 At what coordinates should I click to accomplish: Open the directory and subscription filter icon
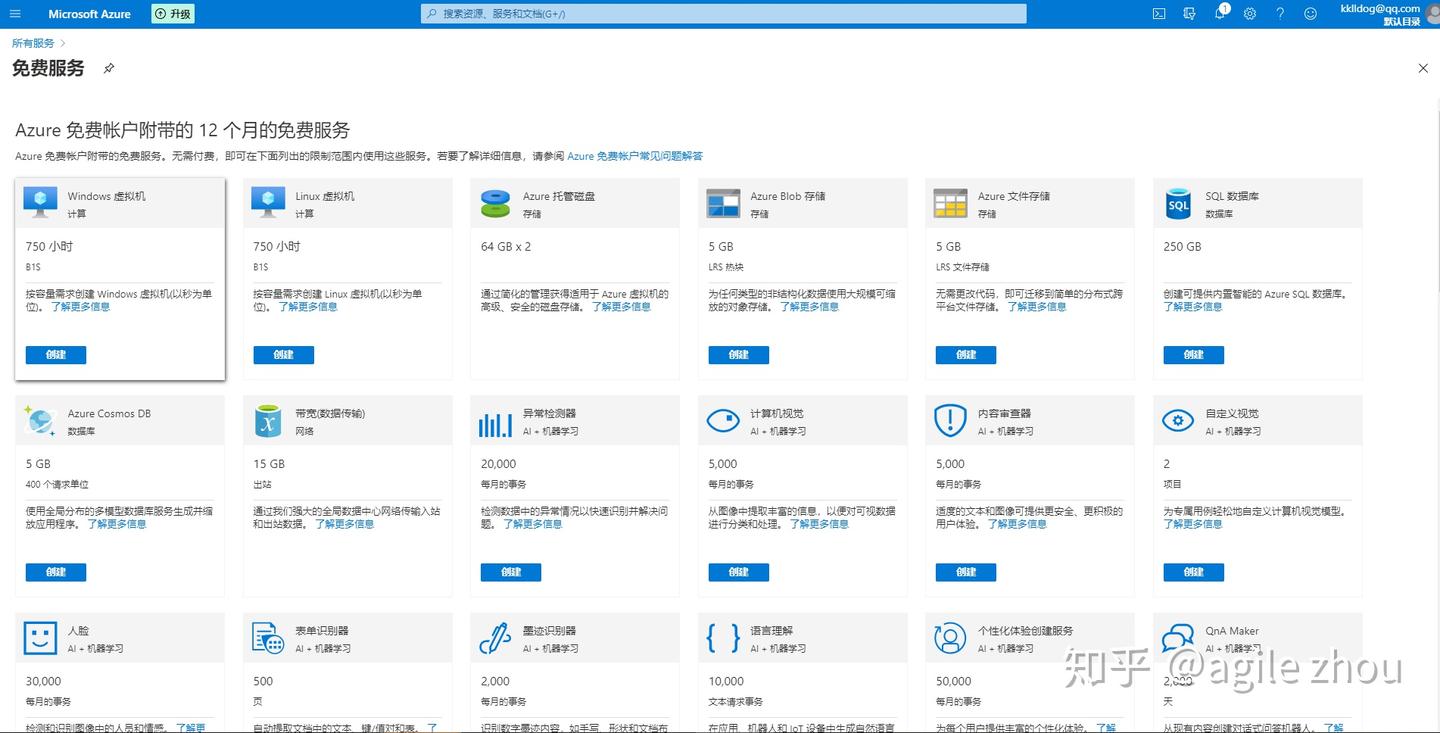tap(1189, 14)
